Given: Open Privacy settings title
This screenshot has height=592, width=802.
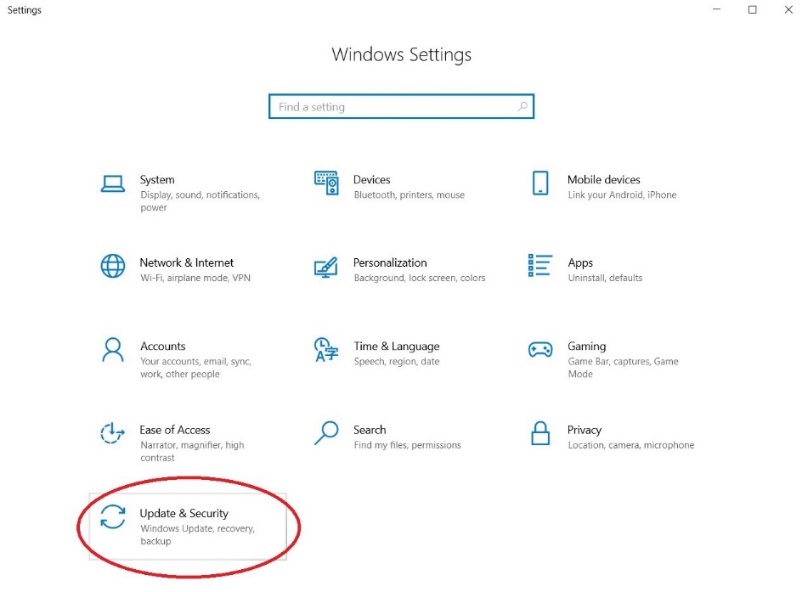Looking at the screenshot, I should [x=585, y=430].
